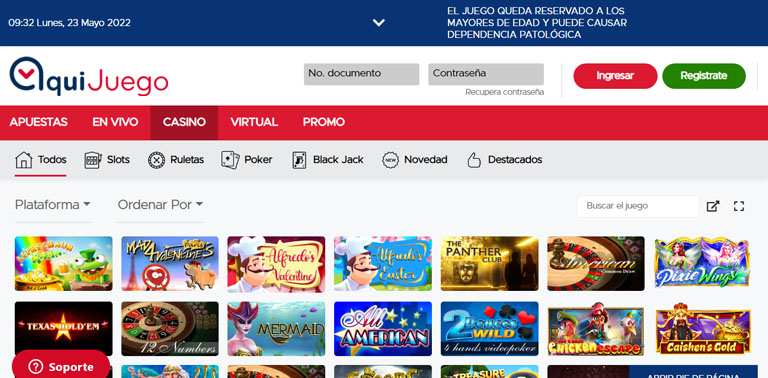Click the Poker cards icon
This screenshot has height=378, width=768.
[x=230, y=160]
